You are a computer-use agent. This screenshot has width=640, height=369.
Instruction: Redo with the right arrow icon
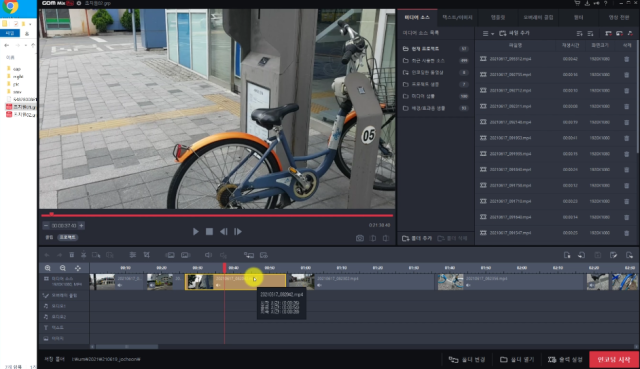coord(59,255)
